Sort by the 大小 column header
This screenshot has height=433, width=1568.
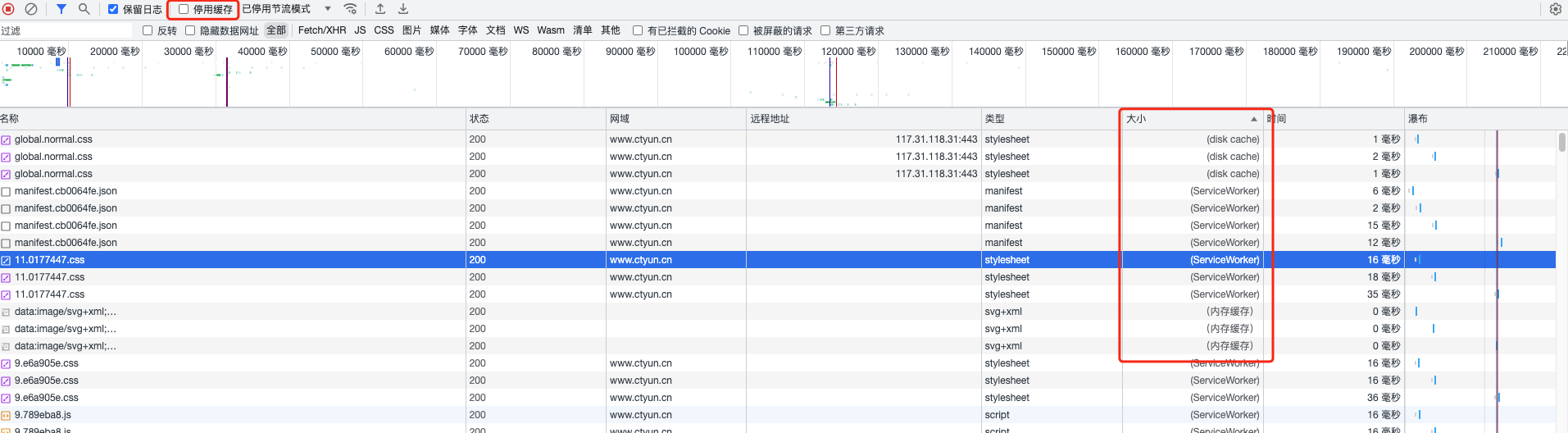click(1188, 119)
